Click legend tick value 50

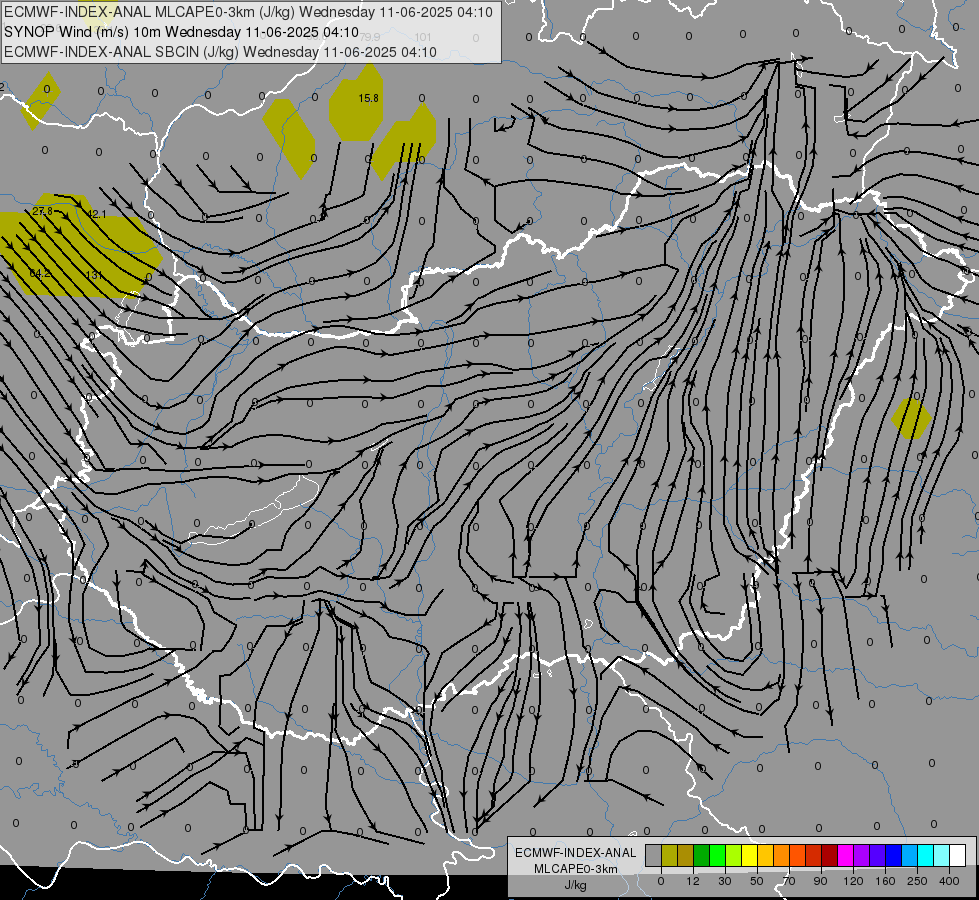click(757, 881)
